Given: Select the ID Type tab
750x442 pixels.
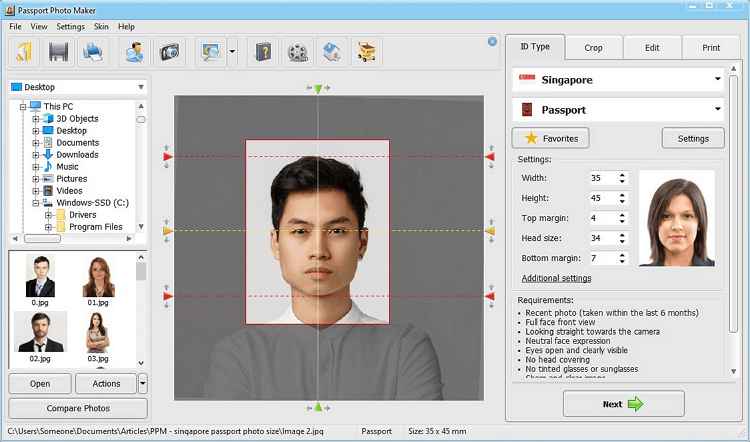Looking at the screenshot, I should pyautogui.click(x=535, y=46).
